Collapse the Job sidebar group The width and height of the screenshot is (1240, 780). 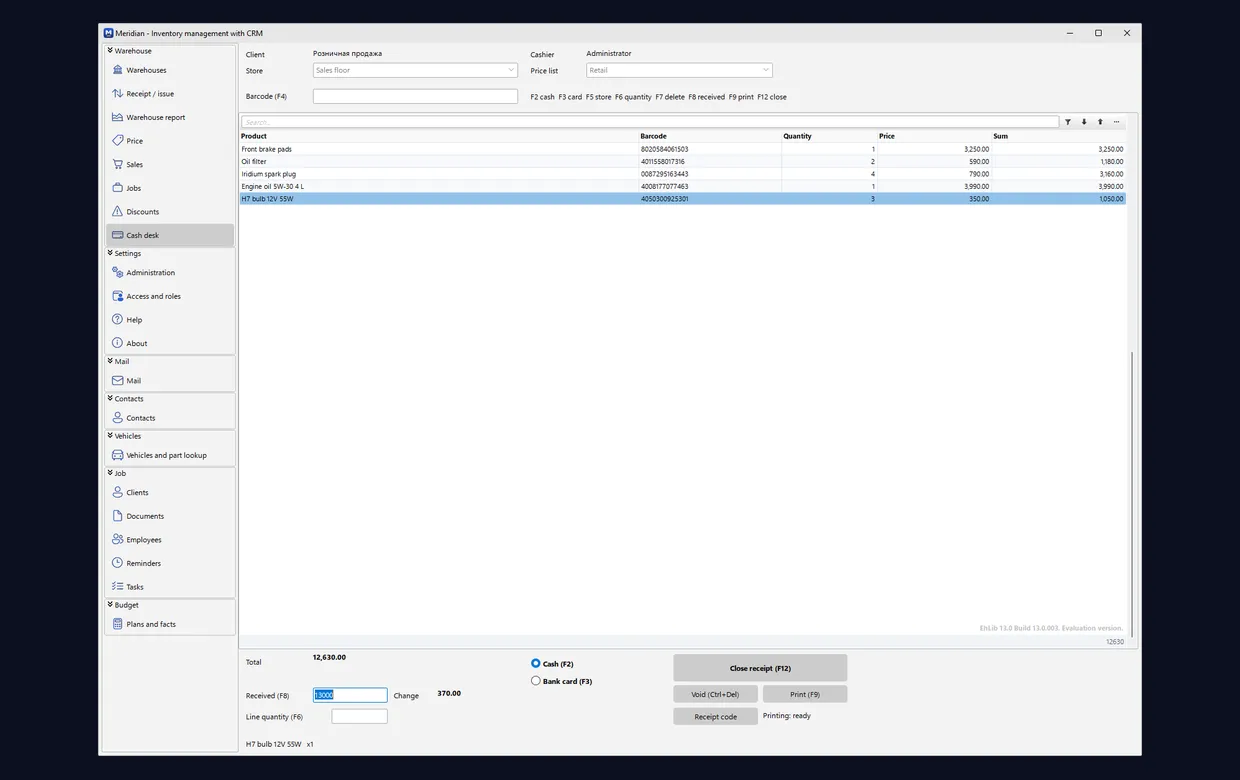[110, 473]
